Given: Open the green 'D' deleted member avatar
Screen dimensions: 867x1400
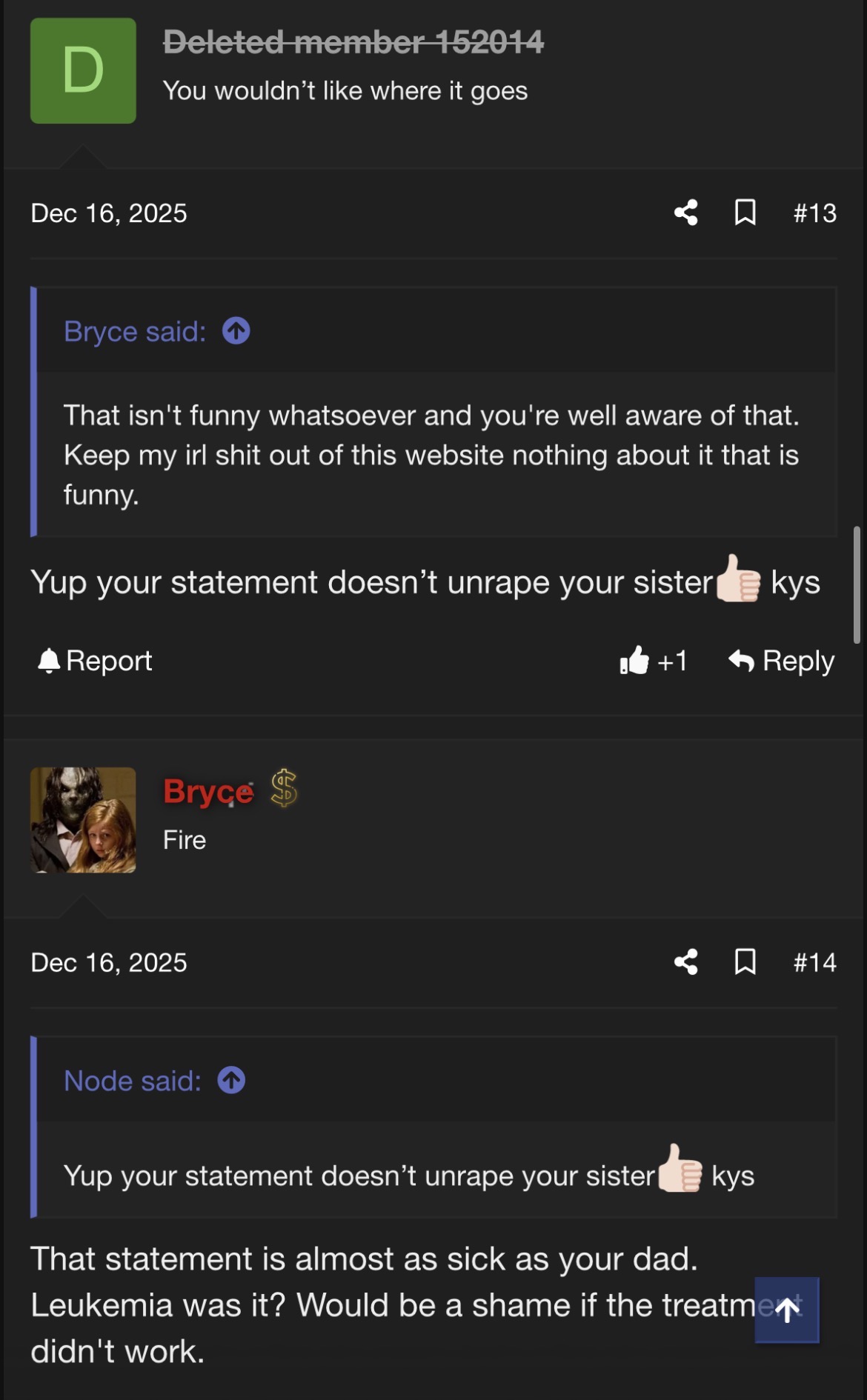Looking at the screenshot, I should 83,71.
